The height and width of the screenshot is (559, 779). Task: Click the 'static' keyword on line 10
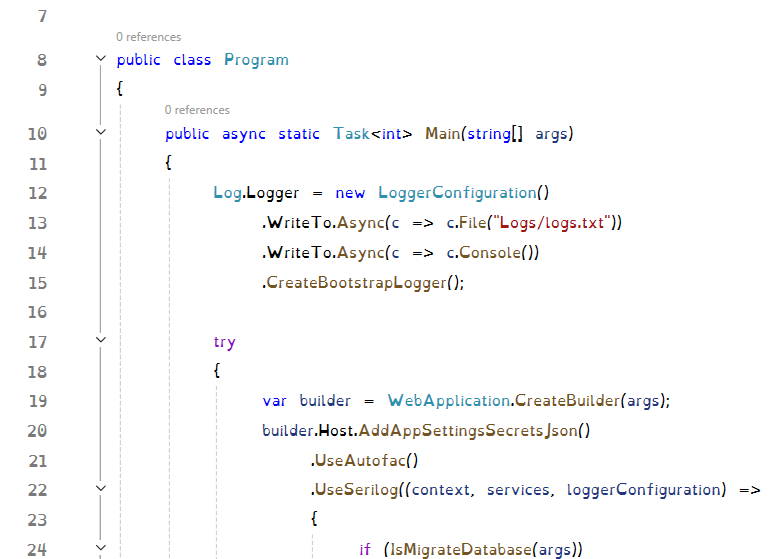coord(299,134)
